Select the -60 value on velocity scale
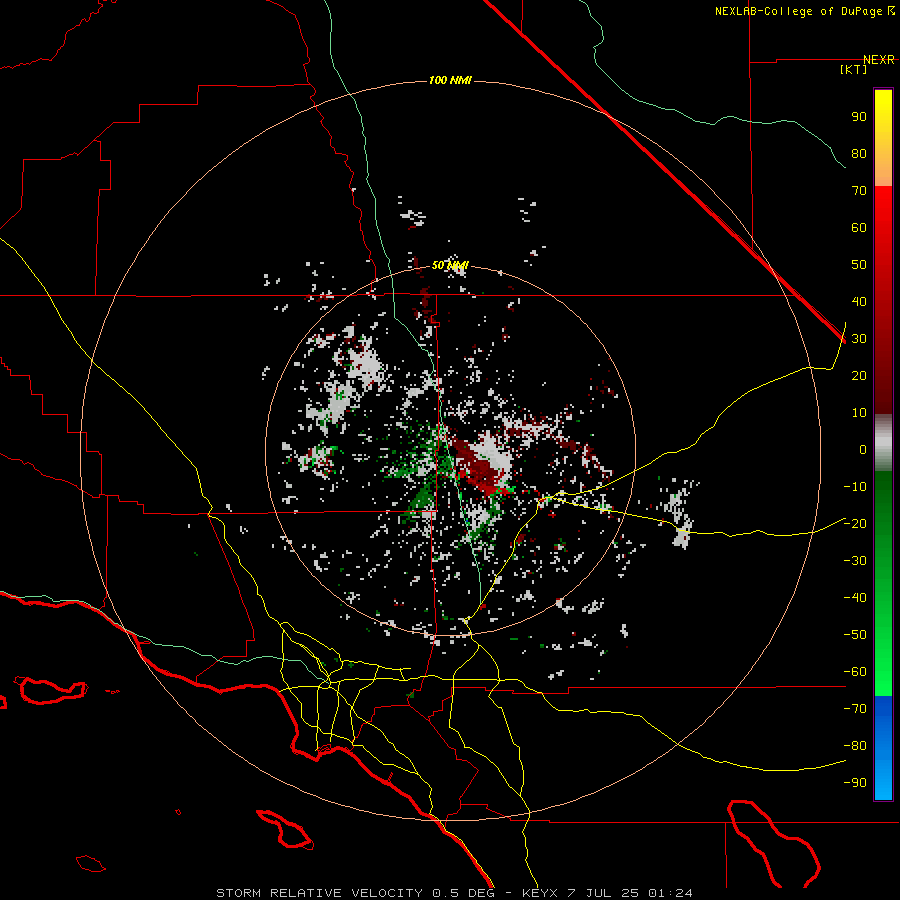The height and width of the screenshot is (900, 900). (855, 672)
